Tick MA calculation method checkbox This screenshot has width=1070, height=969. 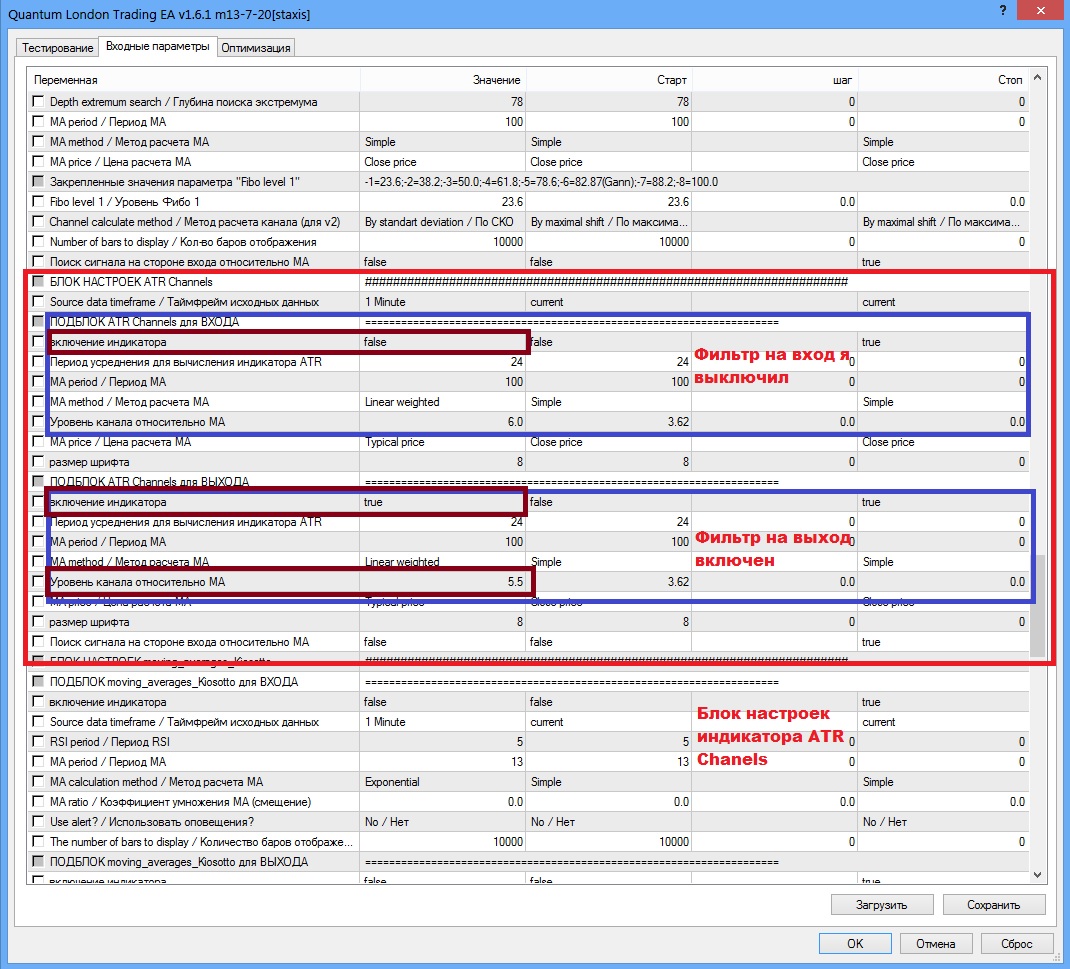coord(38,781)
